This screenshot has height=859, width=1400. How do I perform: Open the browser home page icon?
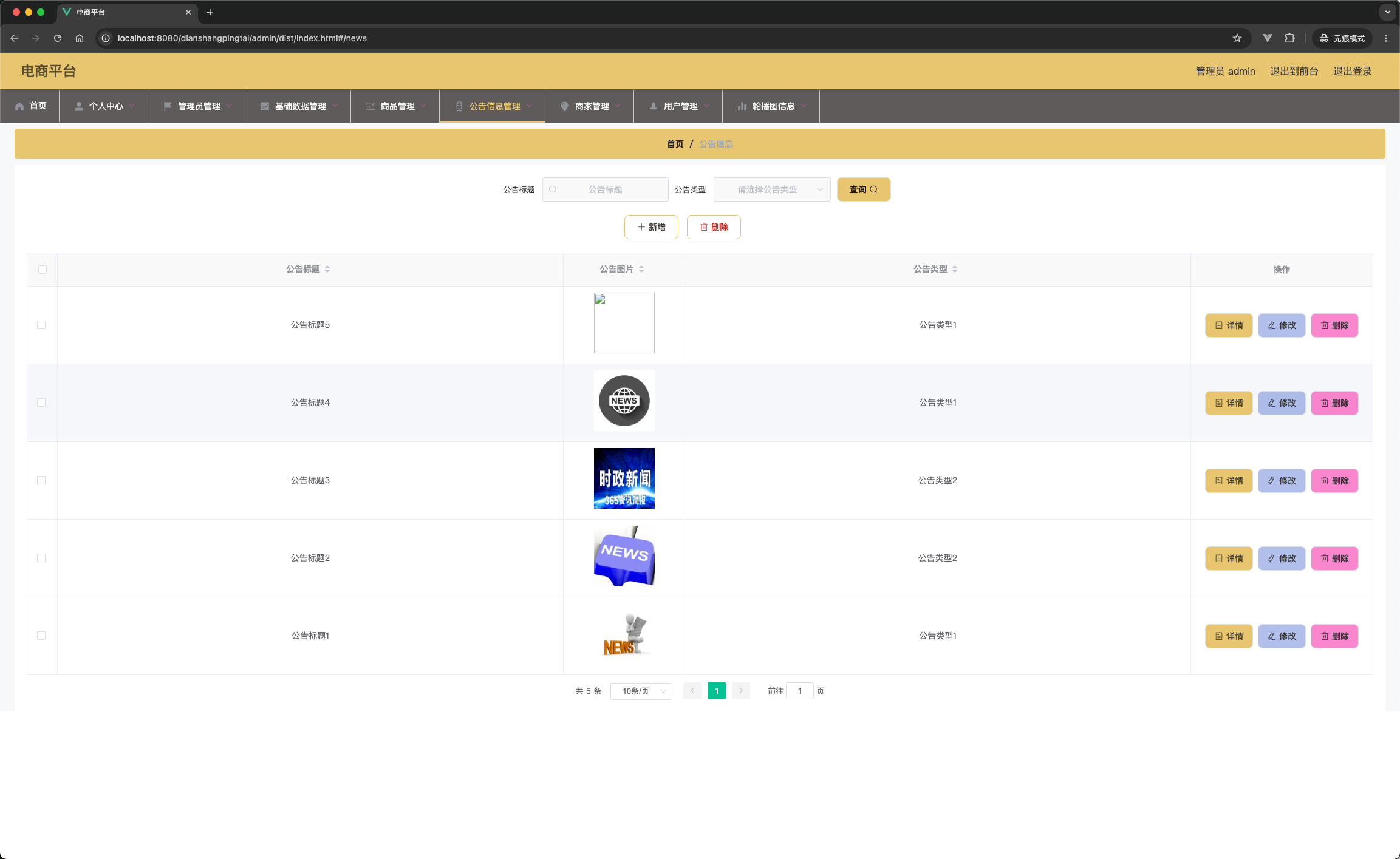(80, 38)
